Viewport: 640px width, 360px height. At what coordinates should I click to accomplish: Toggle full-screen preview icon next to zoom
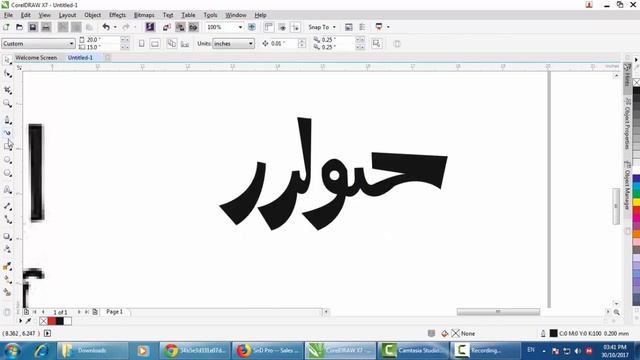click(252, 27)
